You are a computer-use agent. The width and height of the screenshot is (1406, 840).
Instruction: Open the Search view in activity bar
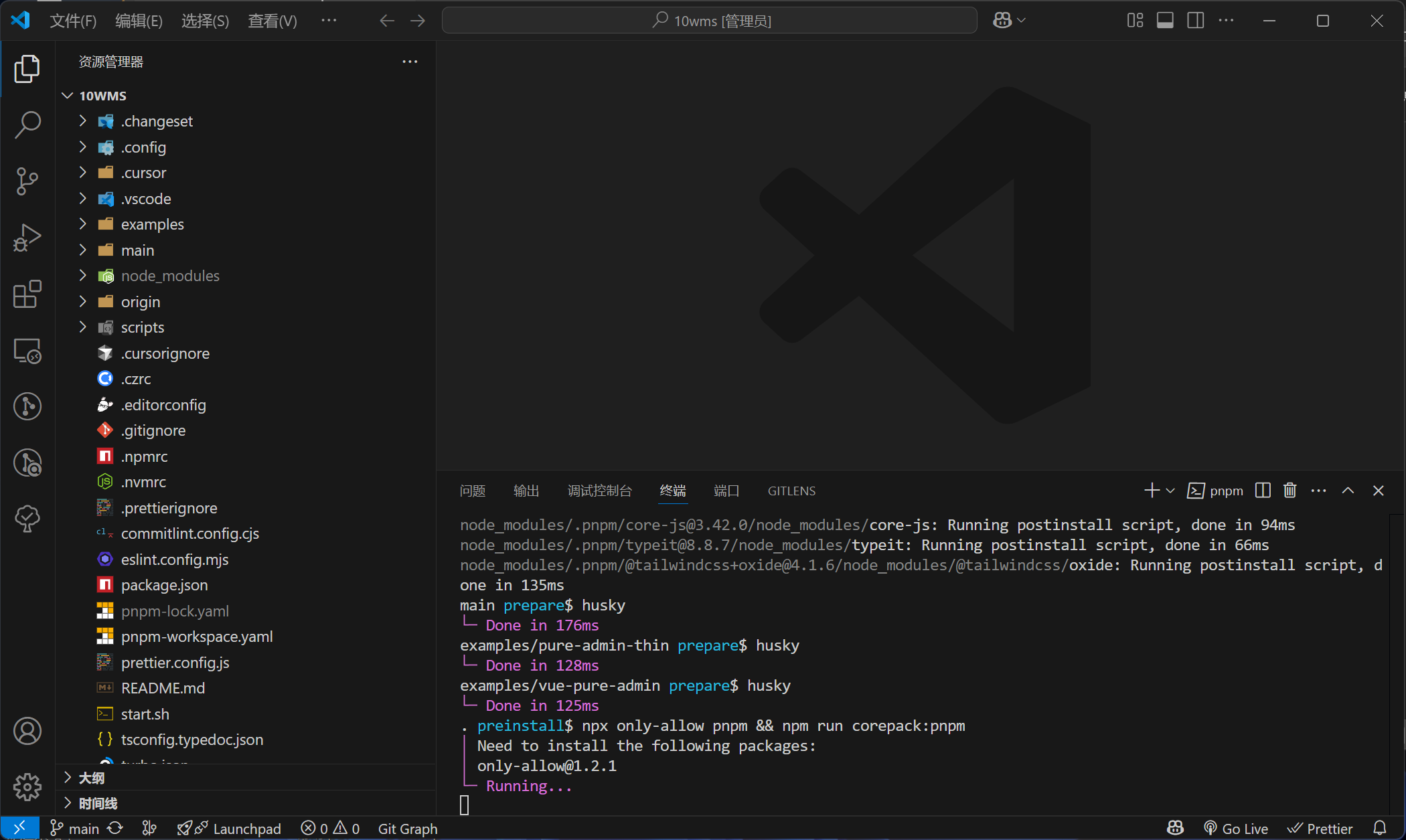pyautogui.click(x=27, y=124)
